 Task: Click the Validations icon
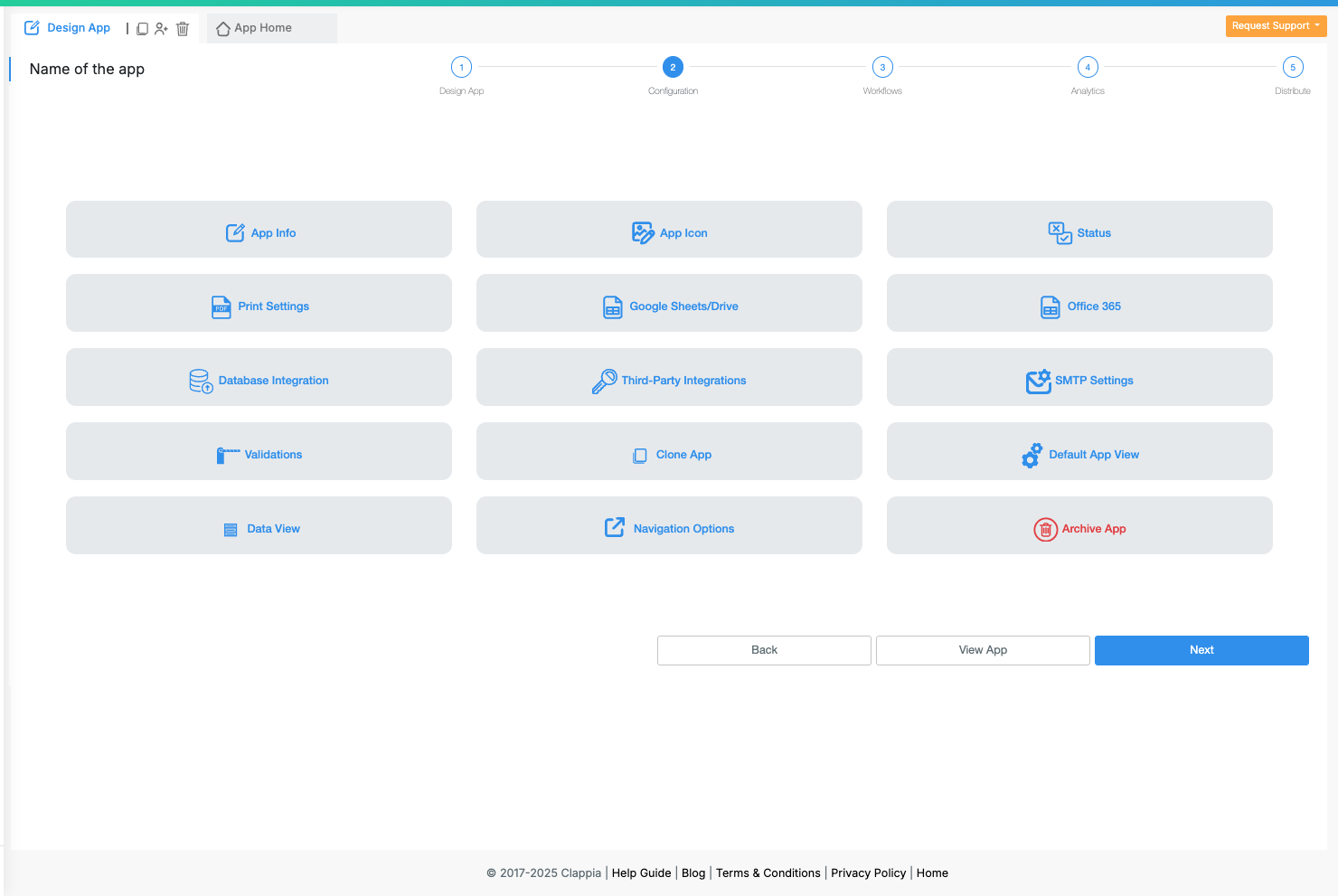[x=228, y=456]
